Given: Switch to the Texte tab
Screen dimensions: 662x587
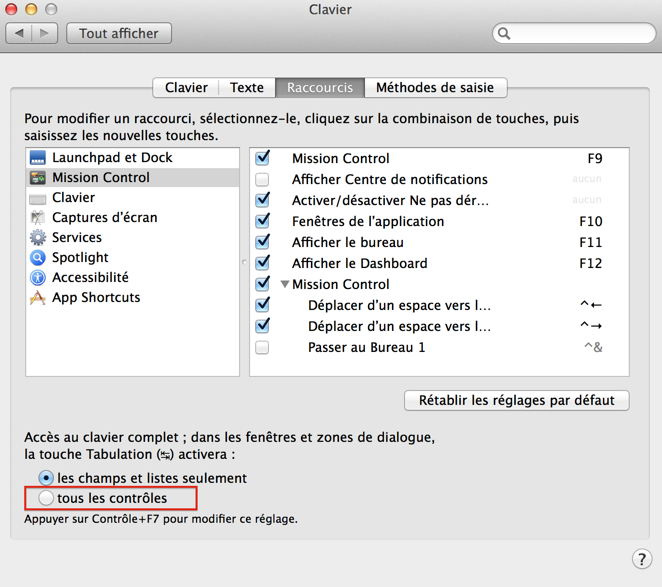Looking at the screenshot, I should [247, 87].
